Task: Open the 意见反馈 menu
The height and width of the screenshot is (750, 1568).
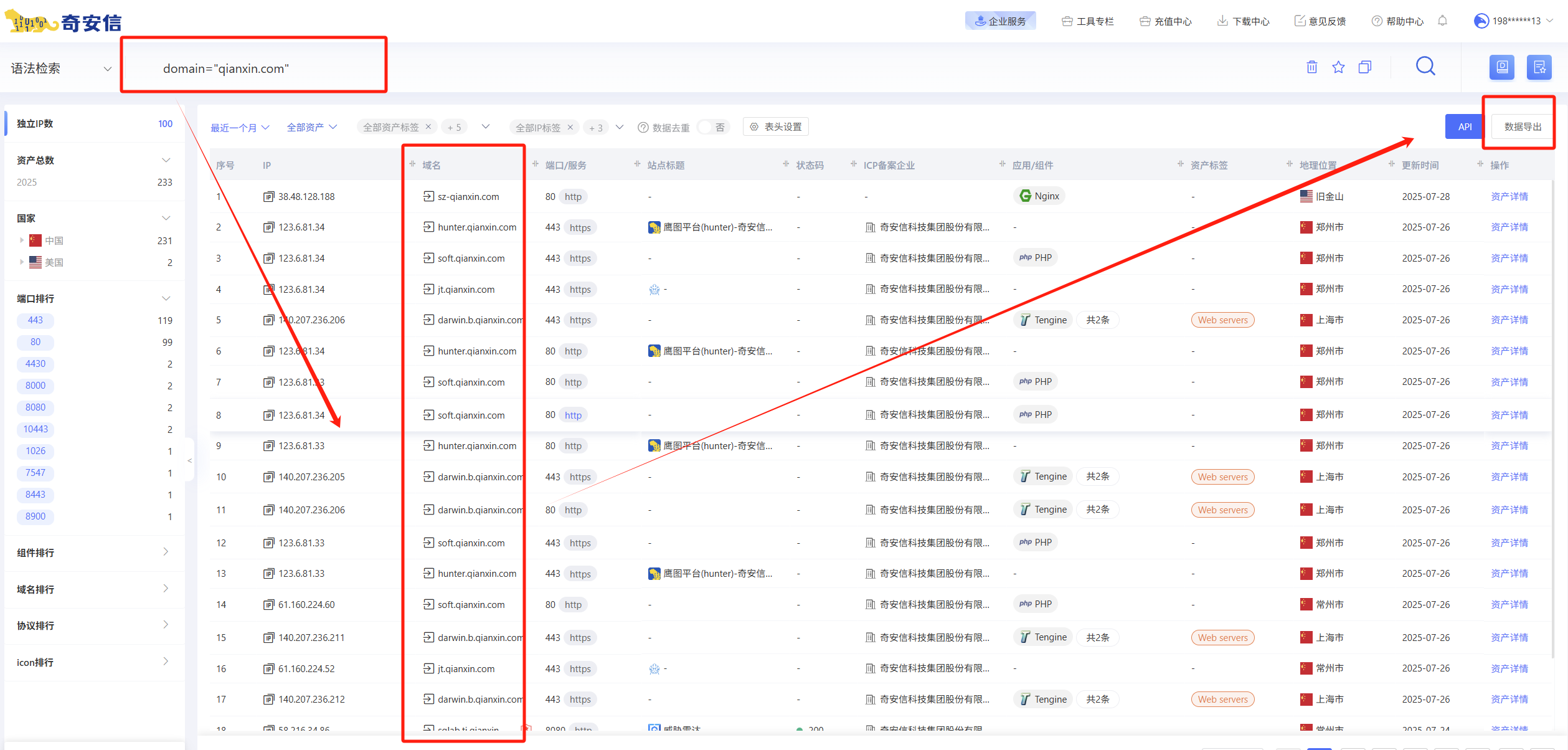Action: (x=1320, y=21)
